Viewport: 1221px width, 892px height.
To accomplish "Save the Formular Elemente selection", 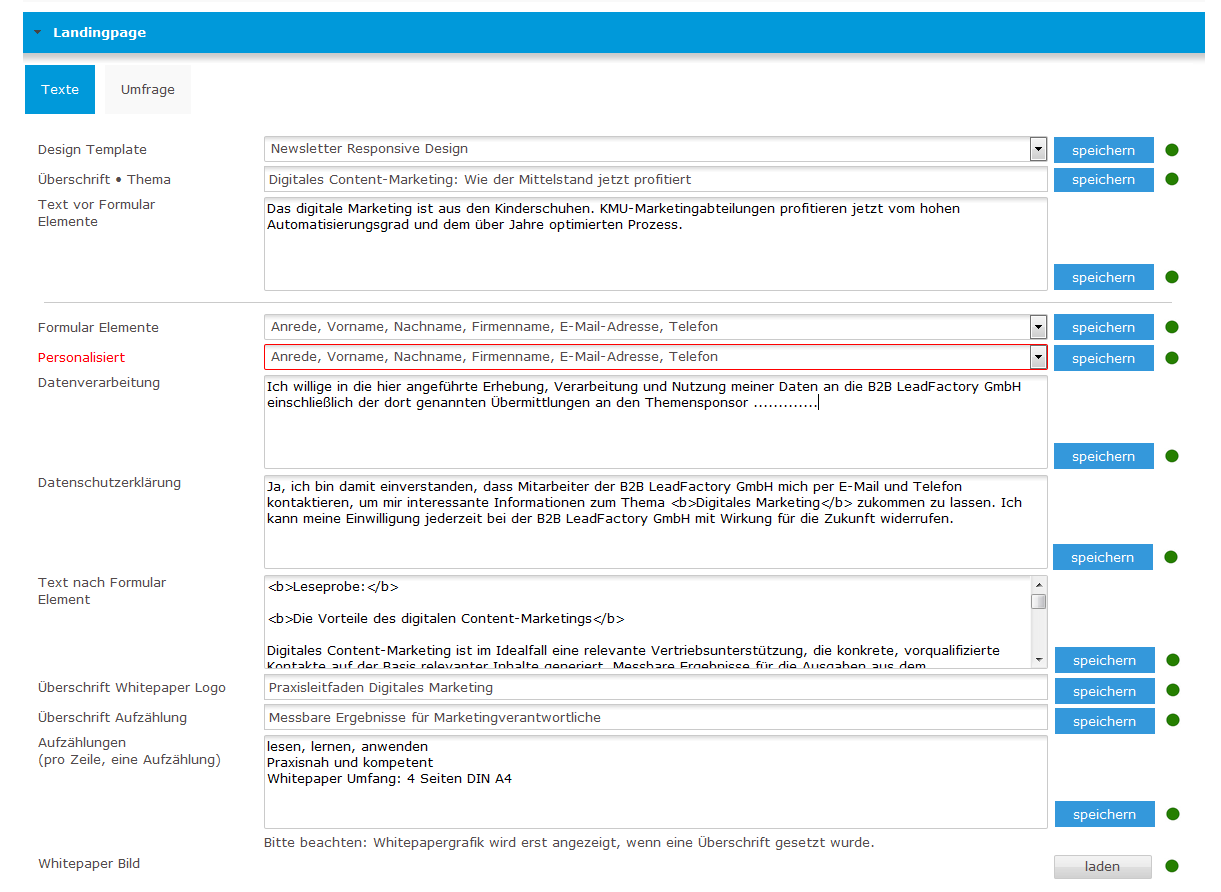I will [1104, 327].
